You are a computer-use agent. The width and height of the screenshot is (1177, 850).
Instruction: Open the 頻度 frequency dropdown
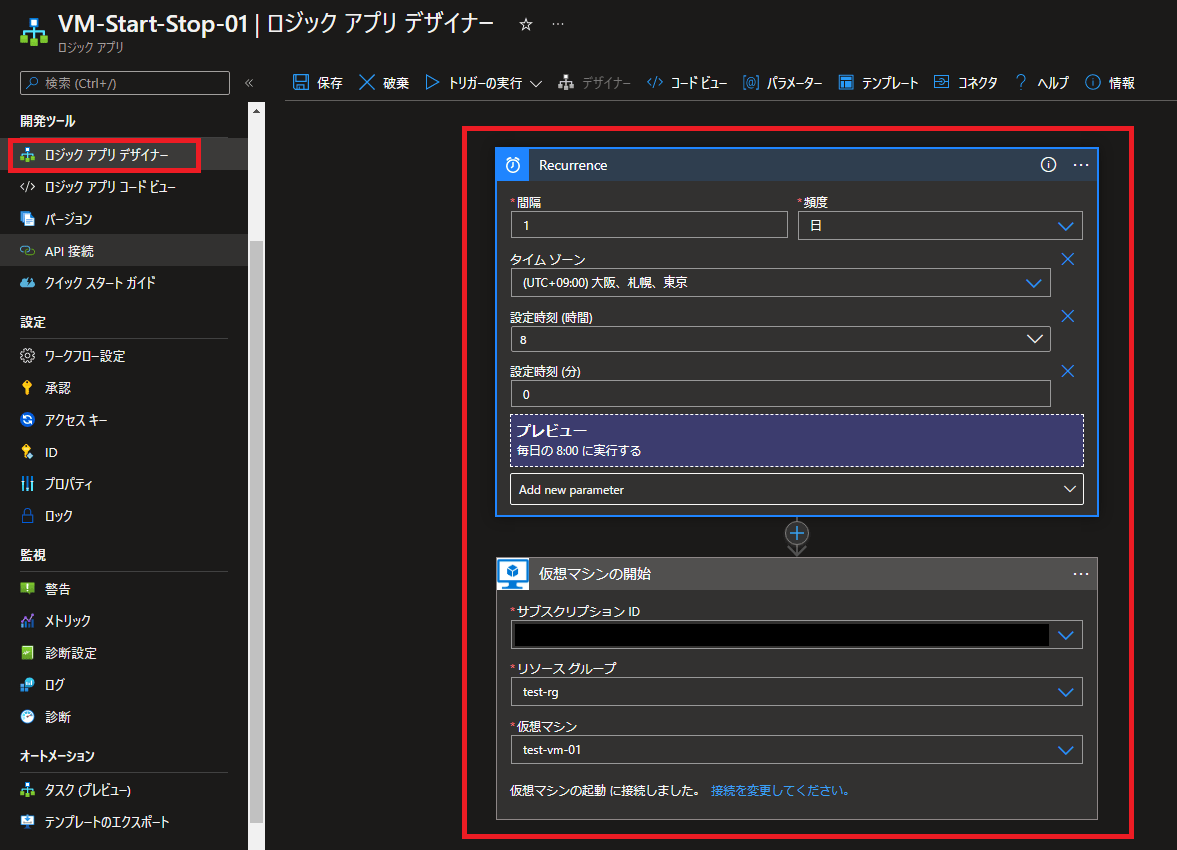click(940, 225)
